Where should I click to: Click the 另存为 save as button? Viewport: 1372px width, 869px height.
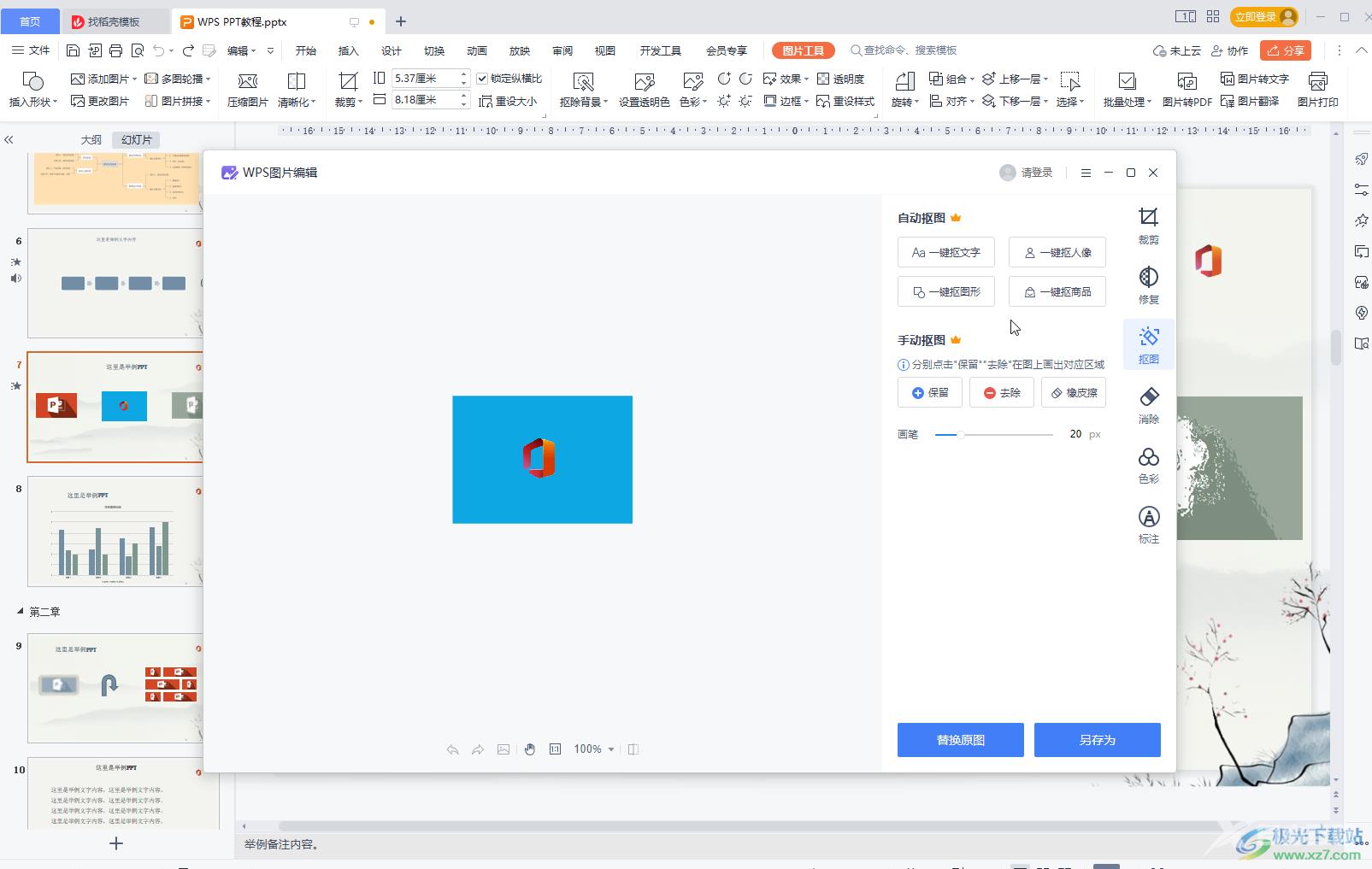point(1097,740)
